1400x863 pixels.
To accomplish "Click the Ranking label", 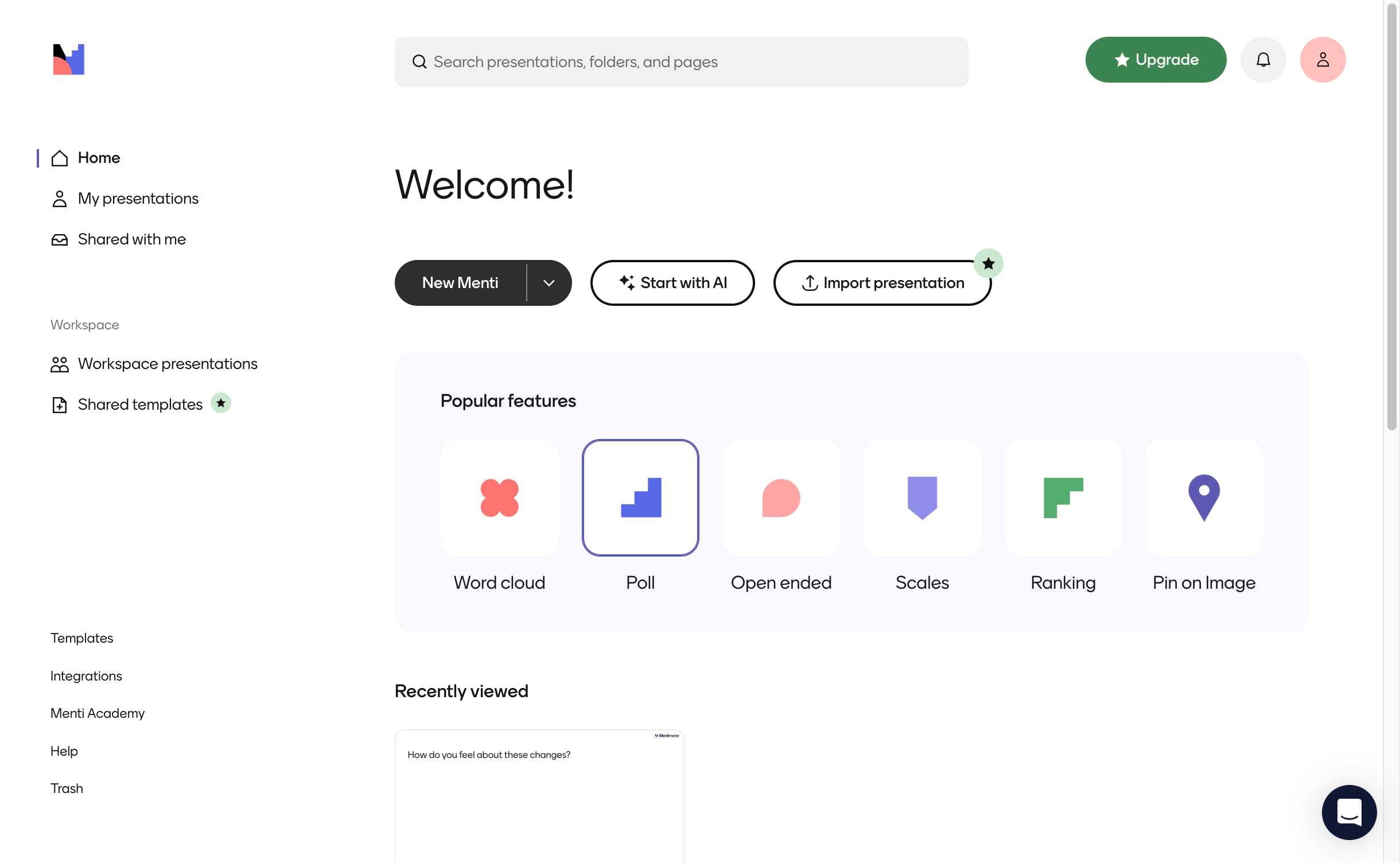I will tap(1063, 583).
